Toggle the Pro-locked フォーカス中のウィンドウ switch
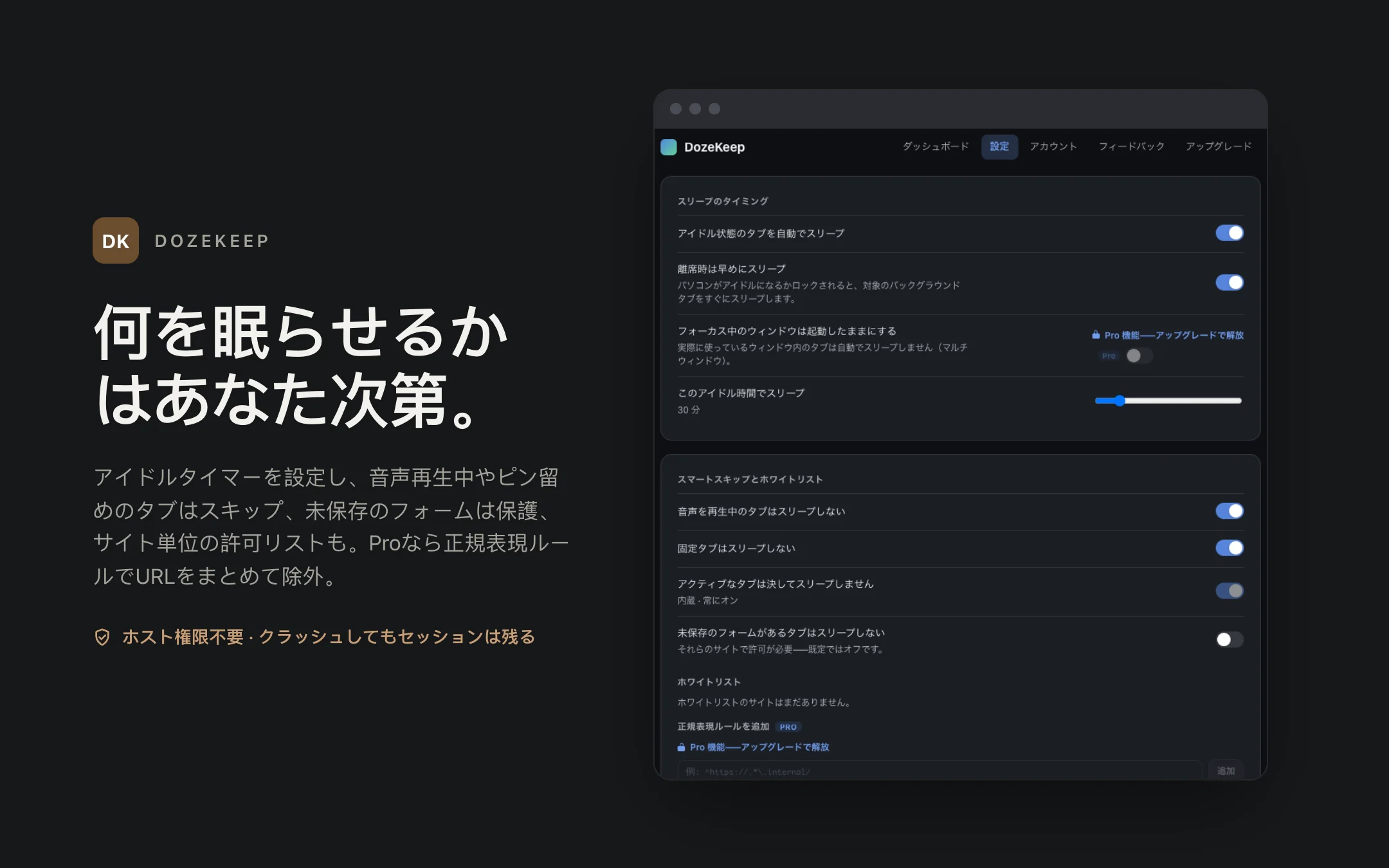This screenshot has width=1389, height=868. click(1139, 356)
